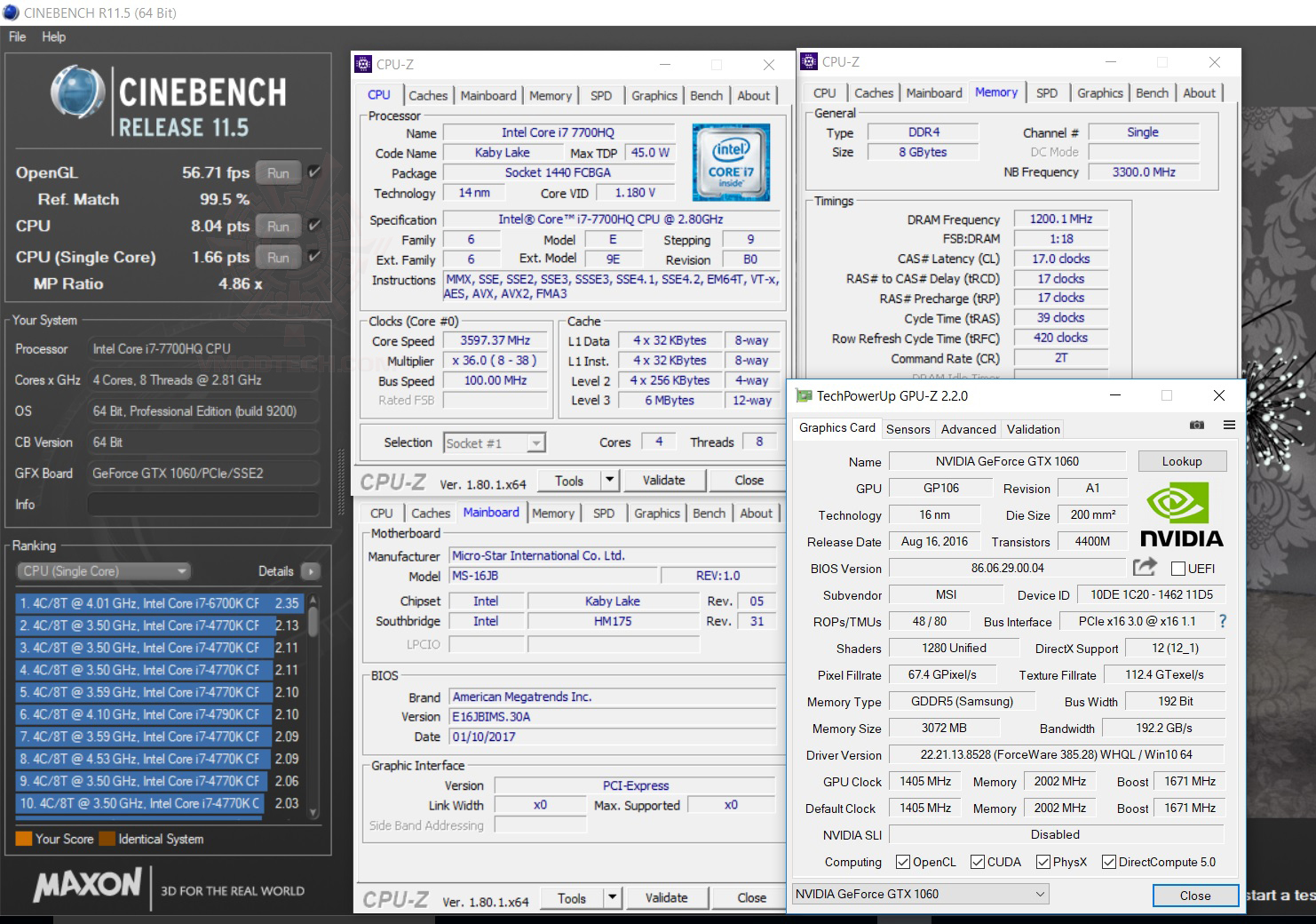Toggle the DirectCompute 5.0 checkbox
Image resolution: width=1316 pixels, height=924 pixels.
click(x=1109, y=862)
